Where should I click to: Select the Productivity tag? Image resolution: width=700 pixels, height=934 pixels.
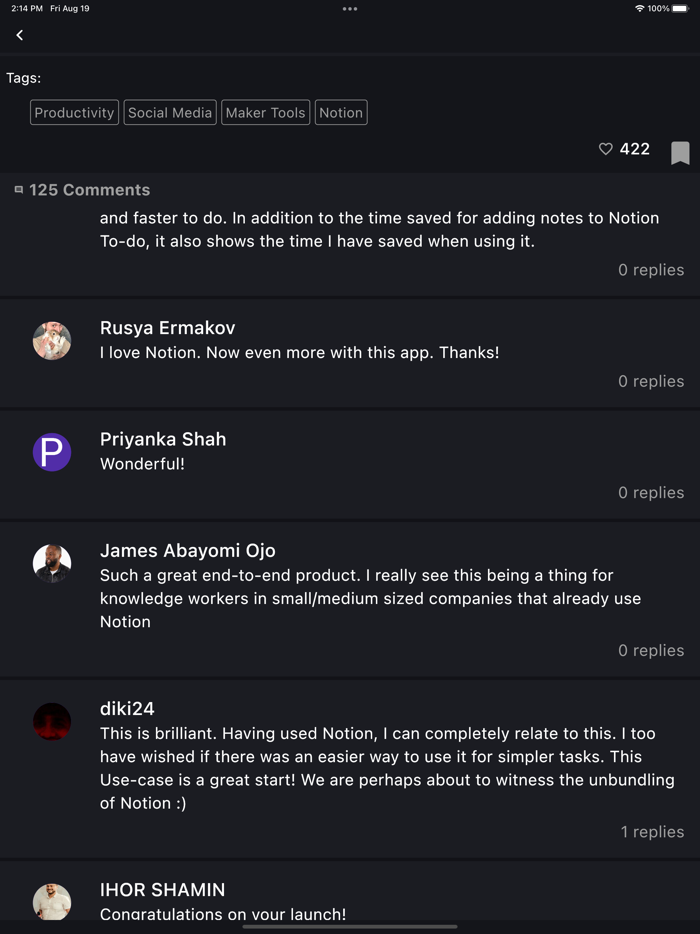pos(74,112)
